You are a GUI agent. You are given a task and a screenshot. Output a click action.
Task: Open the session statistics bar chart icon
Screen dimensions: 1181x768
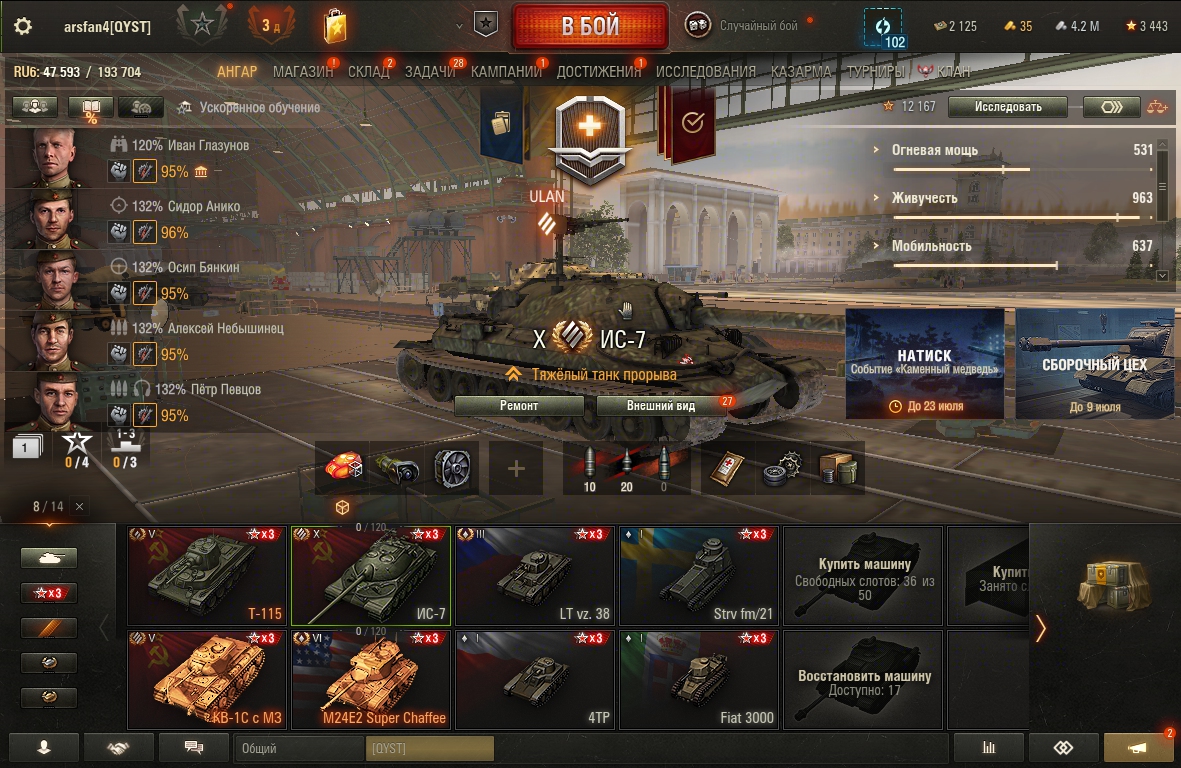989,748
